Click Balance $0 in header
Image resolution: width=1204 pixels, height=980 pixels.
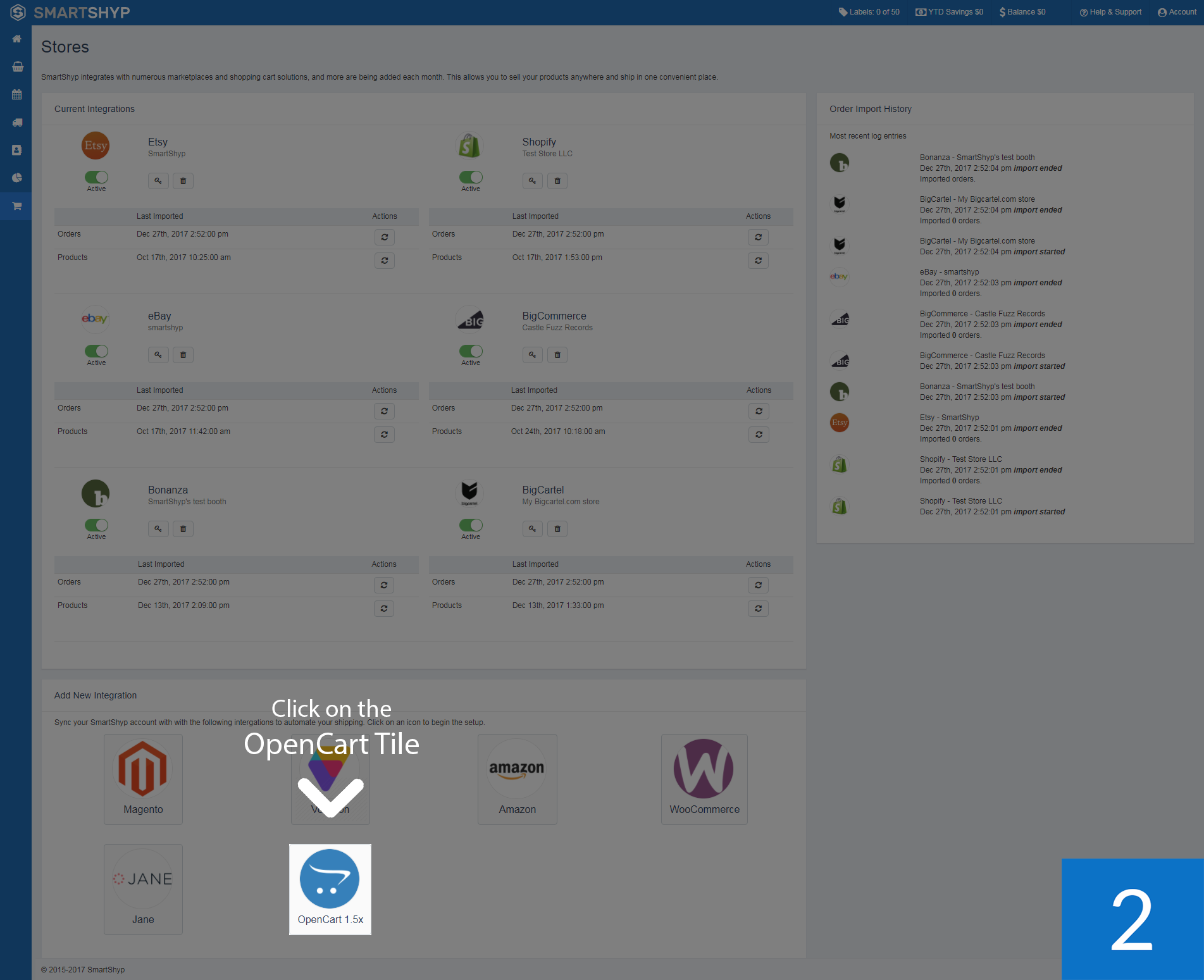(1022, 12)
